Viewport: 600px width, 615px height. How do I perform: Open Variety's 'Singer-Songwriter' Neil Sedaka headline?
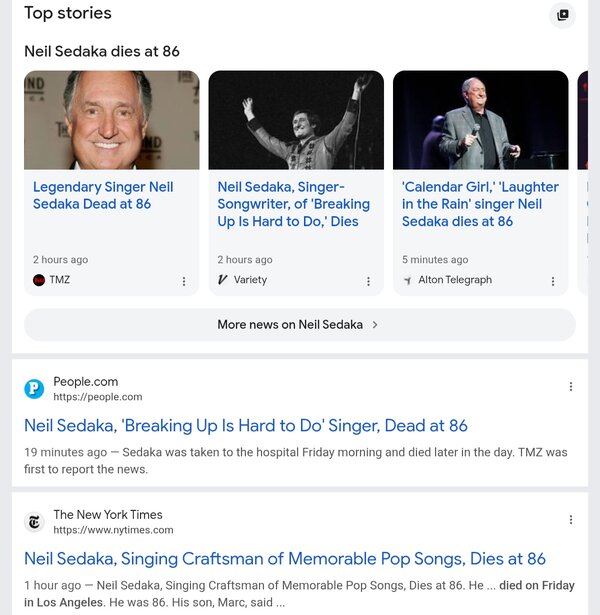294,204
